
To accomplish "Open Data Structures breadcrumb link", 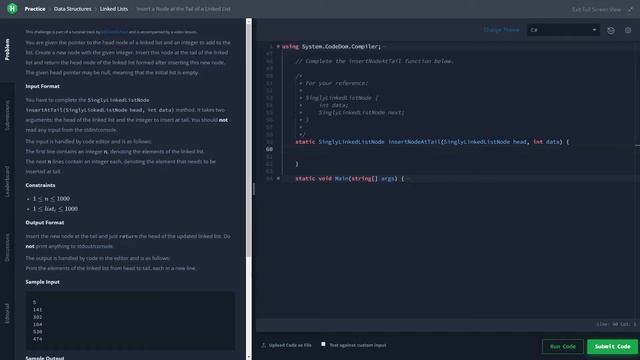I will (x=73, y=9).
